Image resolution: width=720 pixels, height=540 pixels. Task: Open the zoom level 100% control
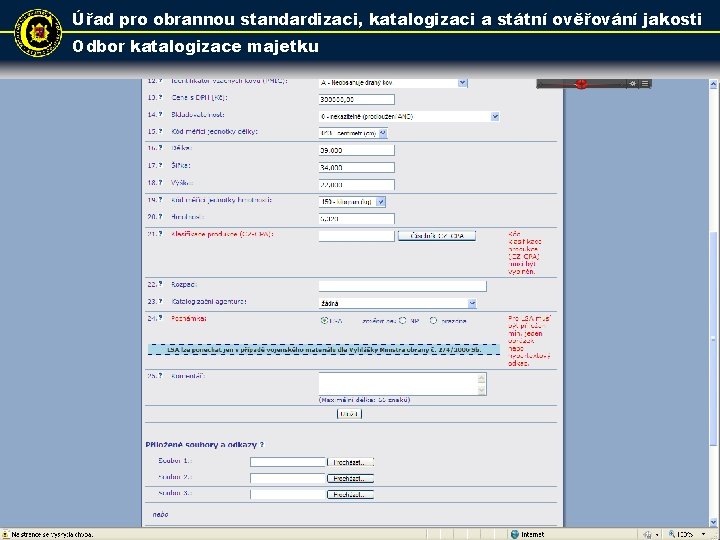pos(681,534)
